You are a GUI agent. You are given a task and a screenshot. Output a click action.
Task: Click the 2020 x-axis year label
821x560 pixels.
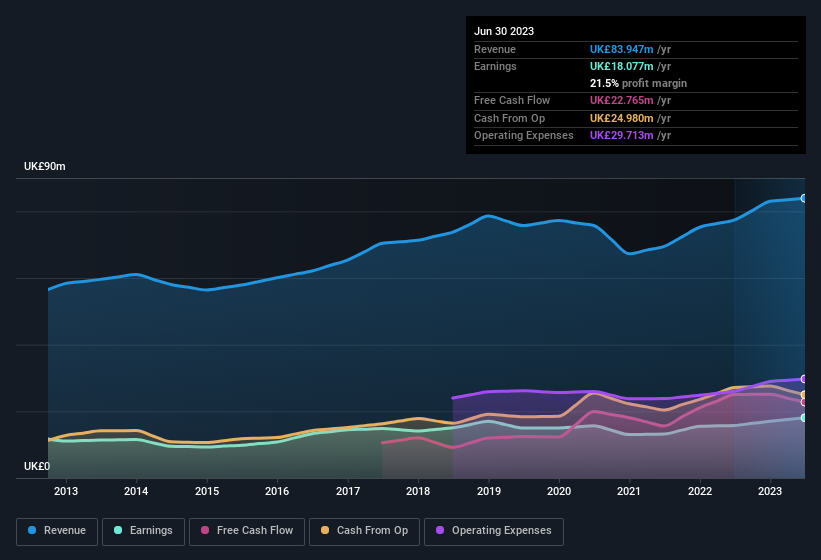(x=559, y=491)
